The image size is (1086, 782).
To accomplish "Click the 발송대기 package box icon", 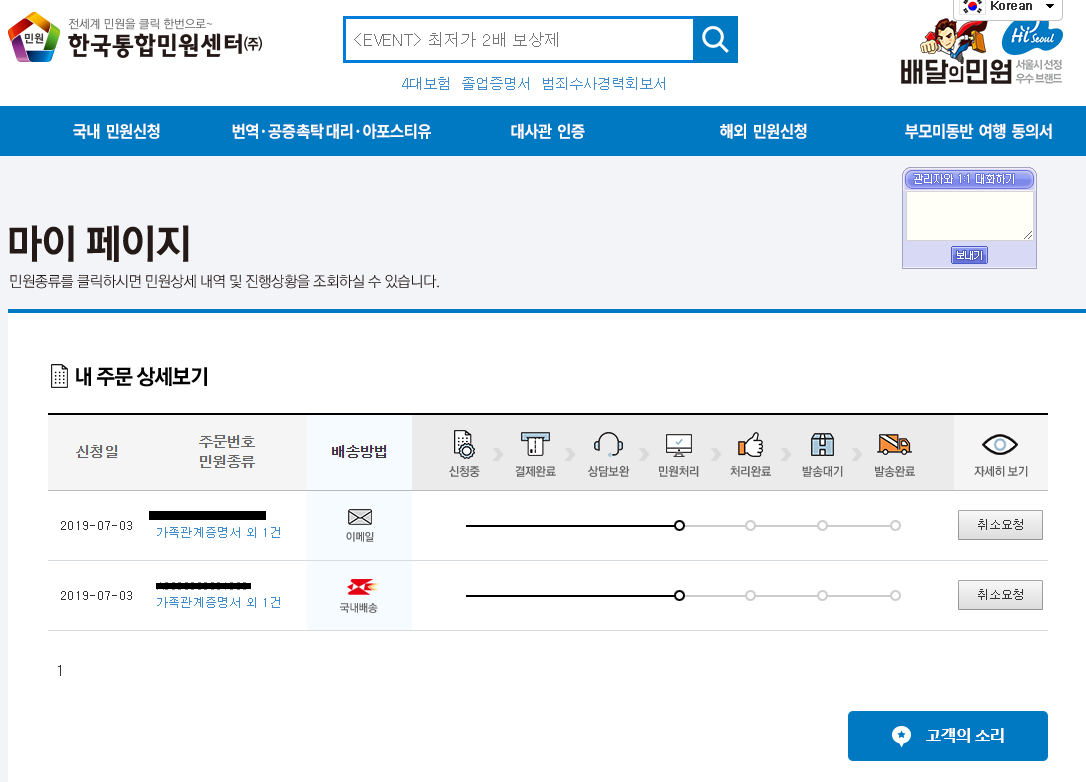I will (822, 444).
